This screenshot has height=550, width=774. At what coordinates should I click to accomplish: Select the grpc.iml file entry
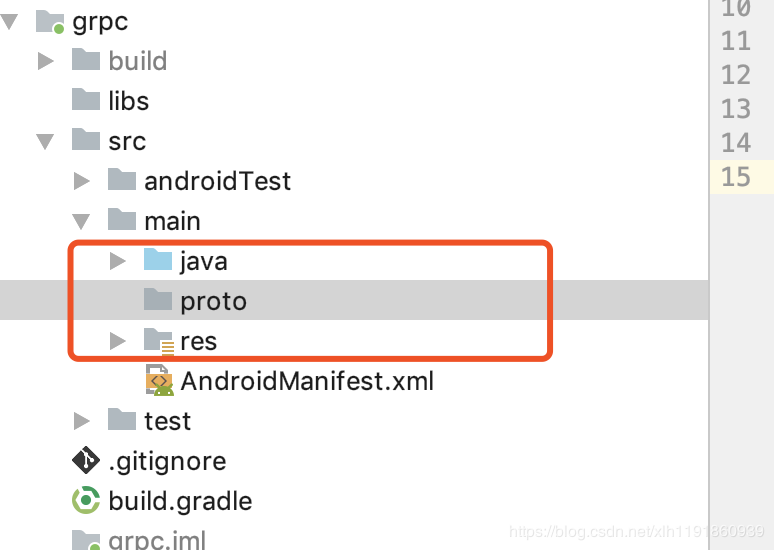(x=139, y=539)
